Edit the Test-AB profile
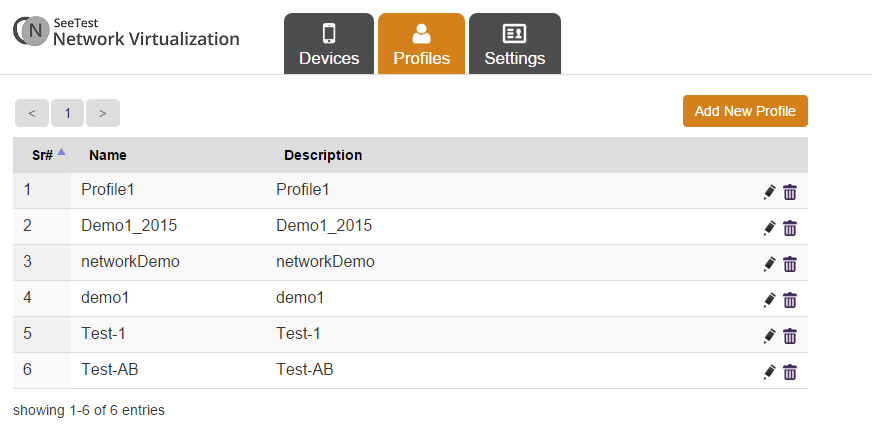This screenshot has height=431, width=872. click(769, 372)
